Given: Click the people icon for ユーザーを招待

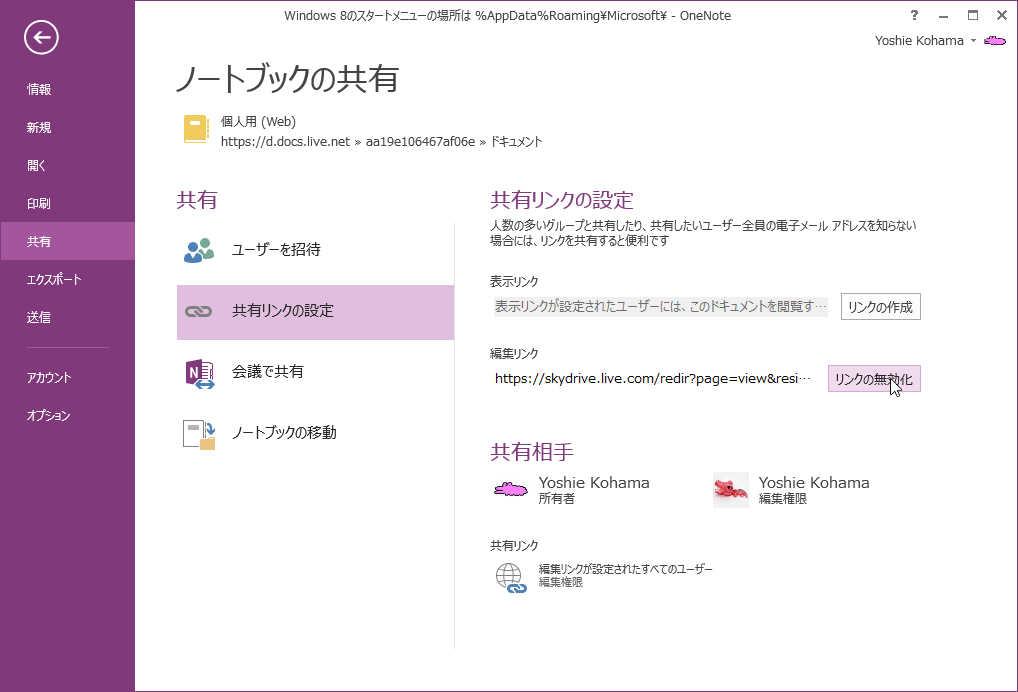Looking at the screenshot, I should point(199,250).
